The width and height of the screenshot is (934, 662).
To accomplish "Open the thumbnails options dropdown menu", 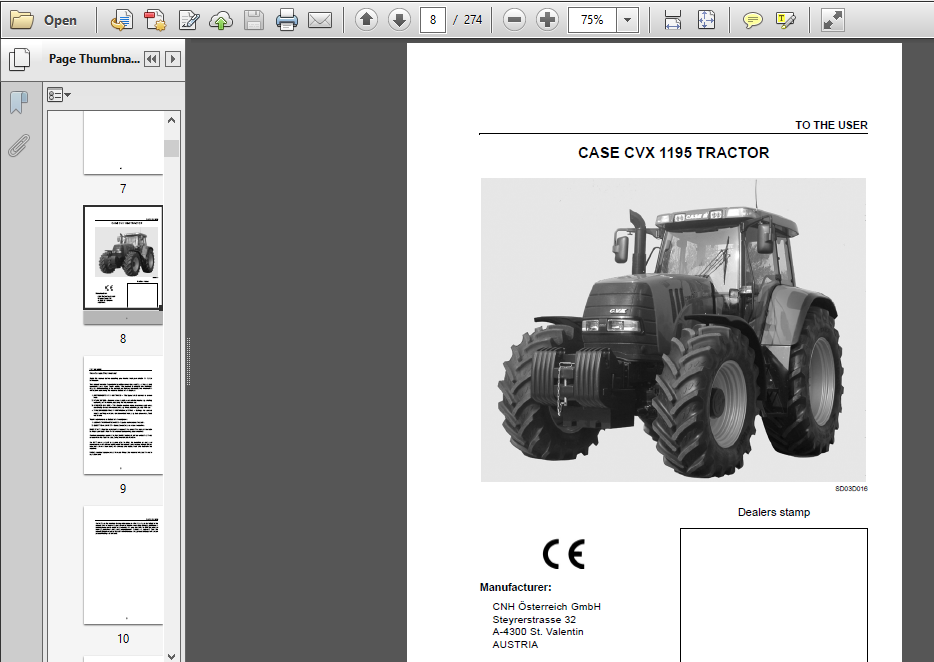I will pos(59,95).
